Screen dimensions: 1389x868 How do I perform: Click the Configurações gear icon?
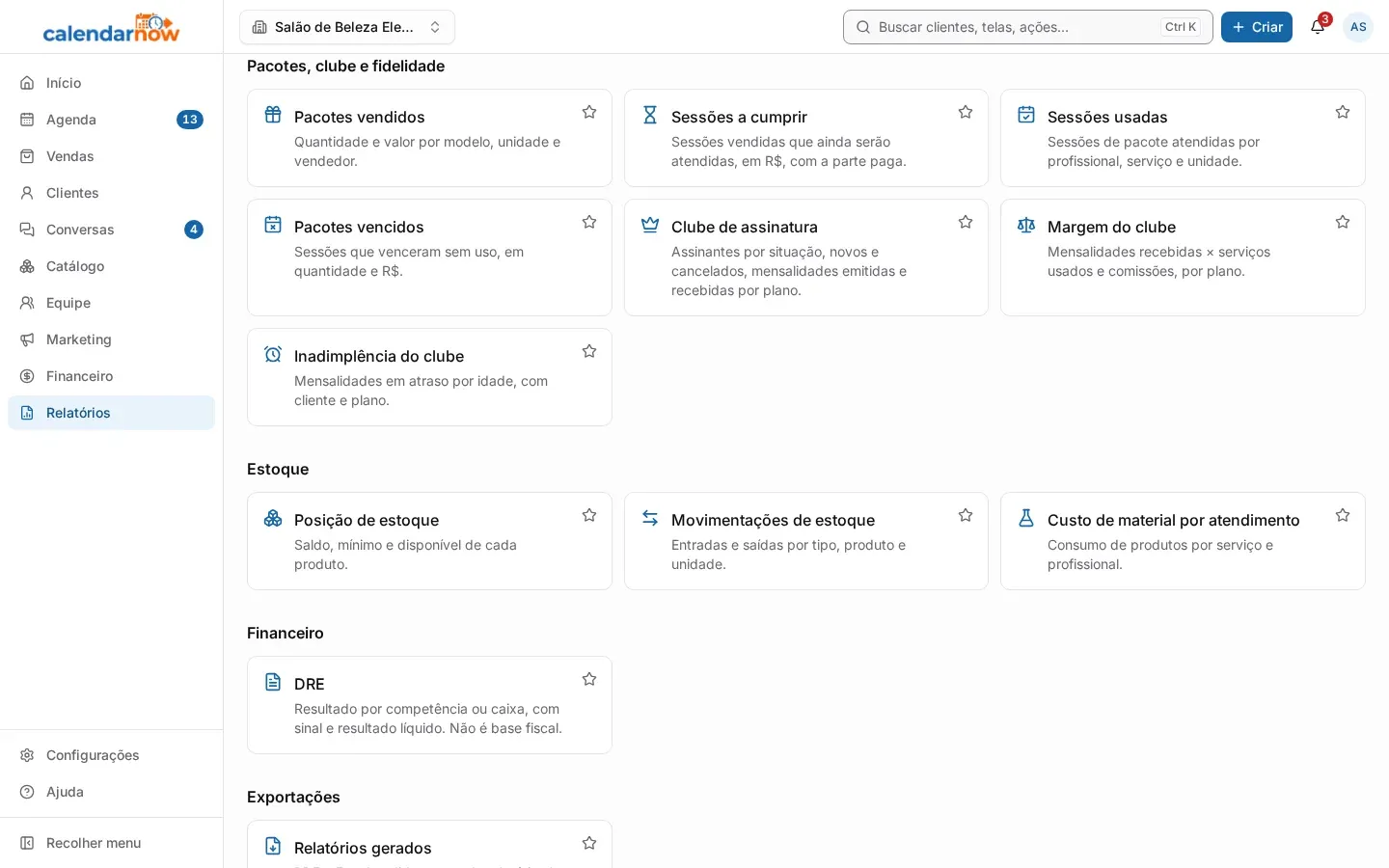point(27,755)
